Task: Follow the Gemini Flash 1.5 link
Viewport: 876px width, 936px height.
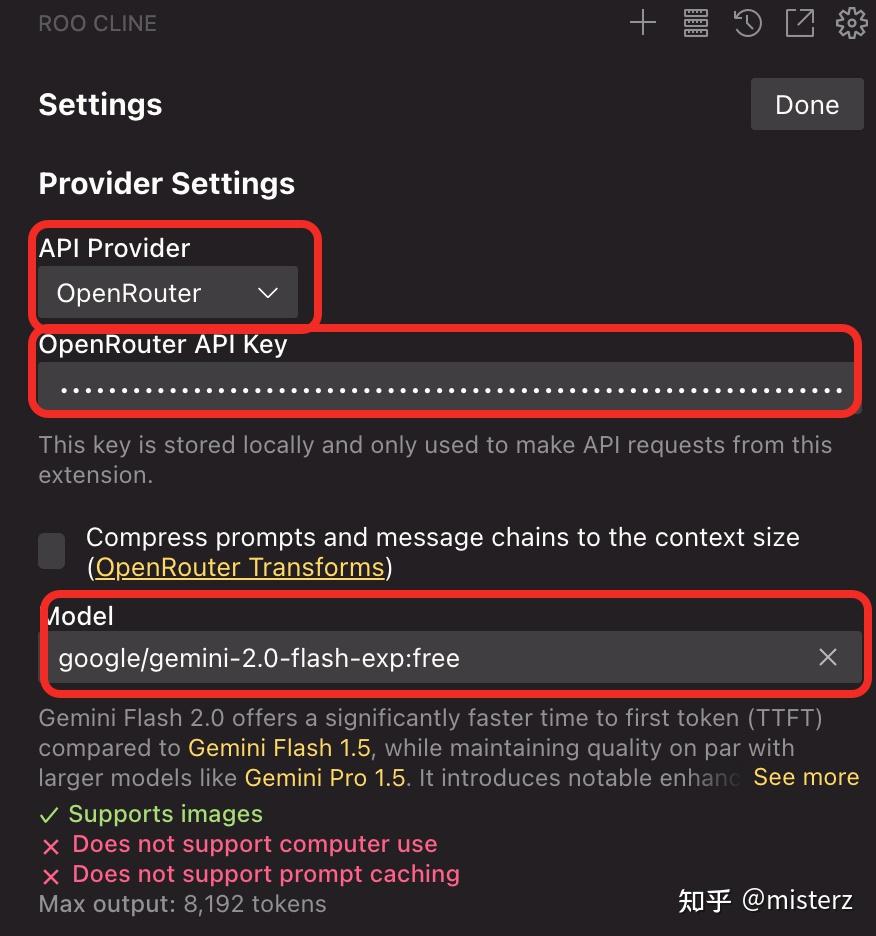Action: [x=279, y=747]
